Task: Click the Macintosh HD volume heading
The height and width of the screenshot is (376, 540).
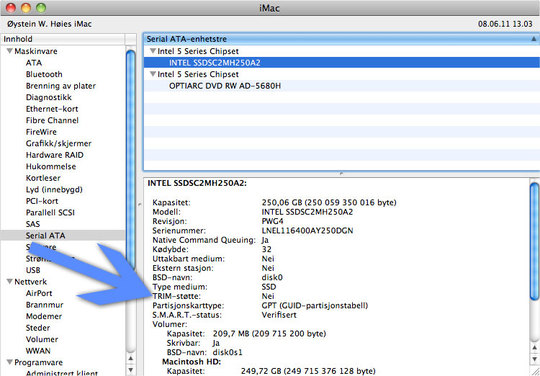Action: coord(191,362)
